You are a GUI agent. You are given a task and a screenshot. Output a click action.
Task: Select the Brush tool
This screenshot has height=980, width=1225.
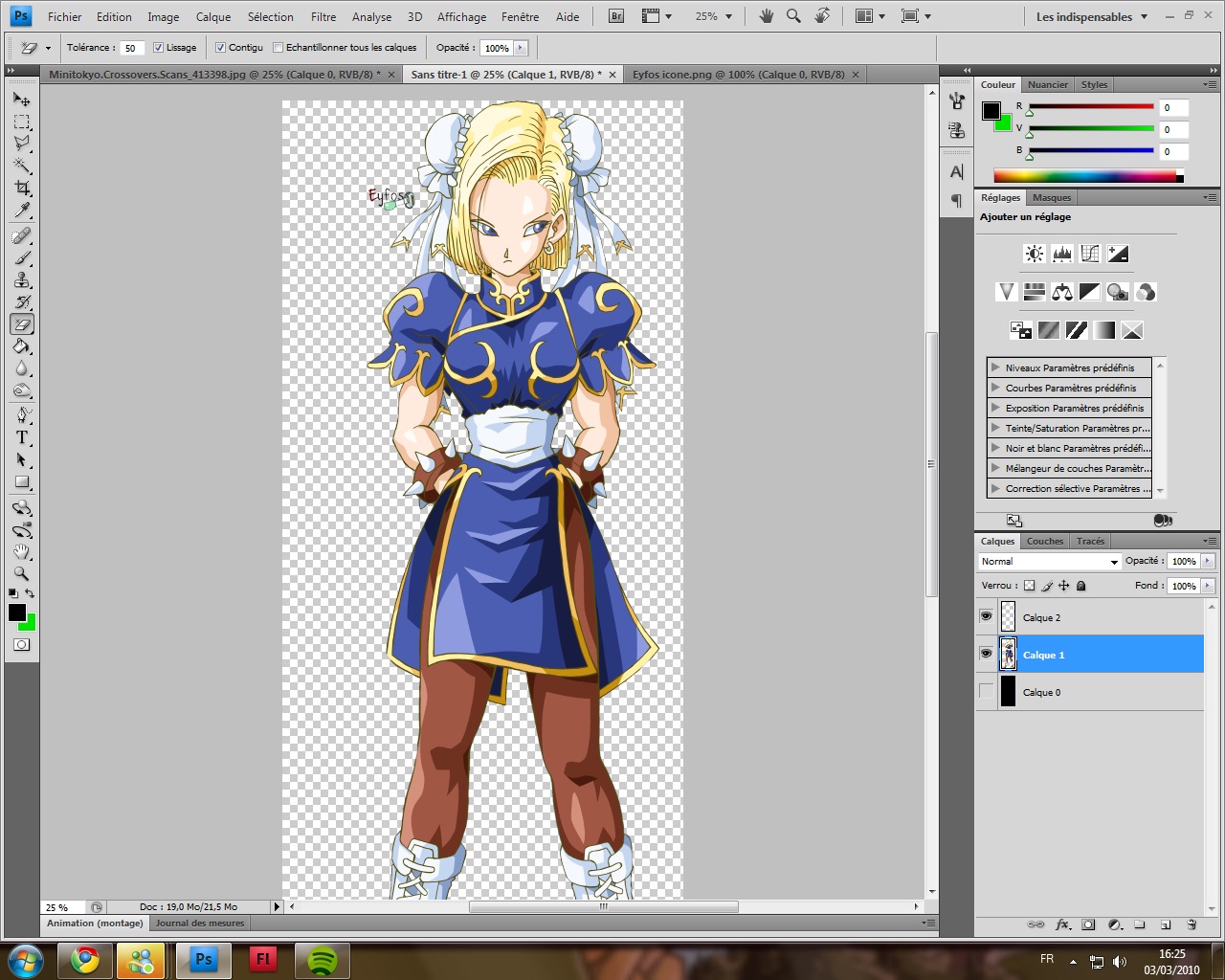click(x=21, y=257)
